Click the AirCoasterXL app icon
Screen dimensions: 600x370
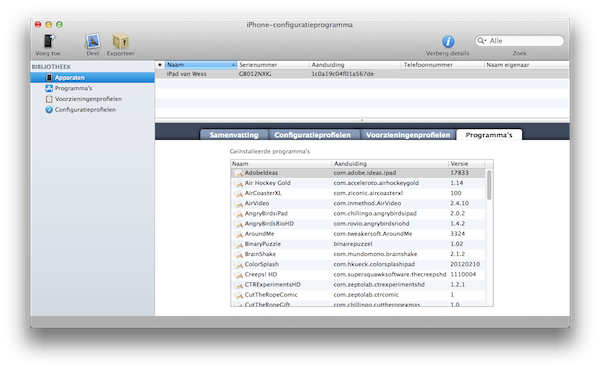point(238,194)
